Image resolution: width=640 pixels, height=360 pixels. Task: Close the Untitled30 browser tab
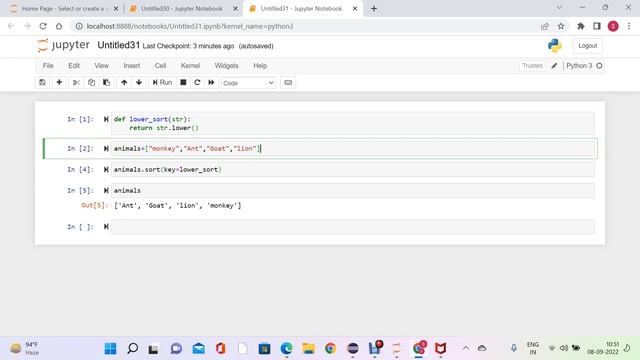[x=235, y=8]
